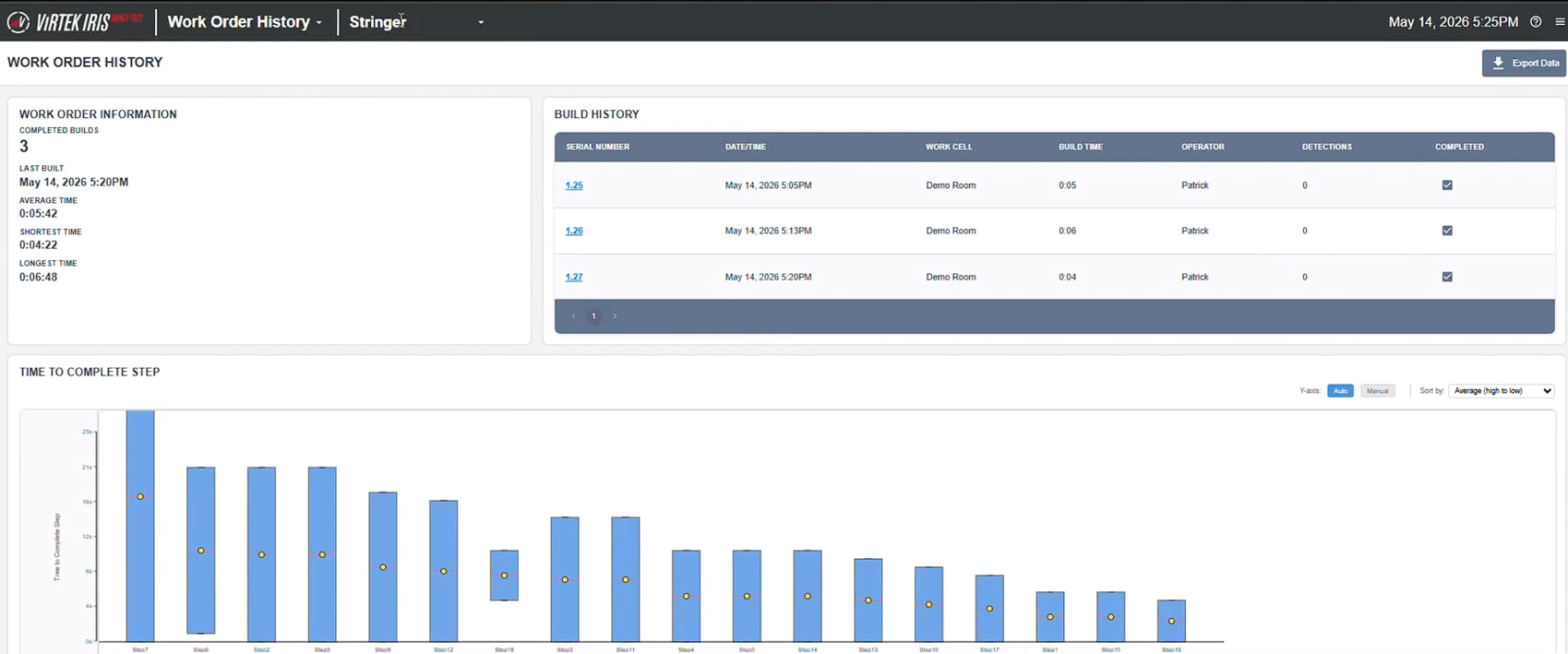Click the Step6 bar in chart

coord(201,551)
